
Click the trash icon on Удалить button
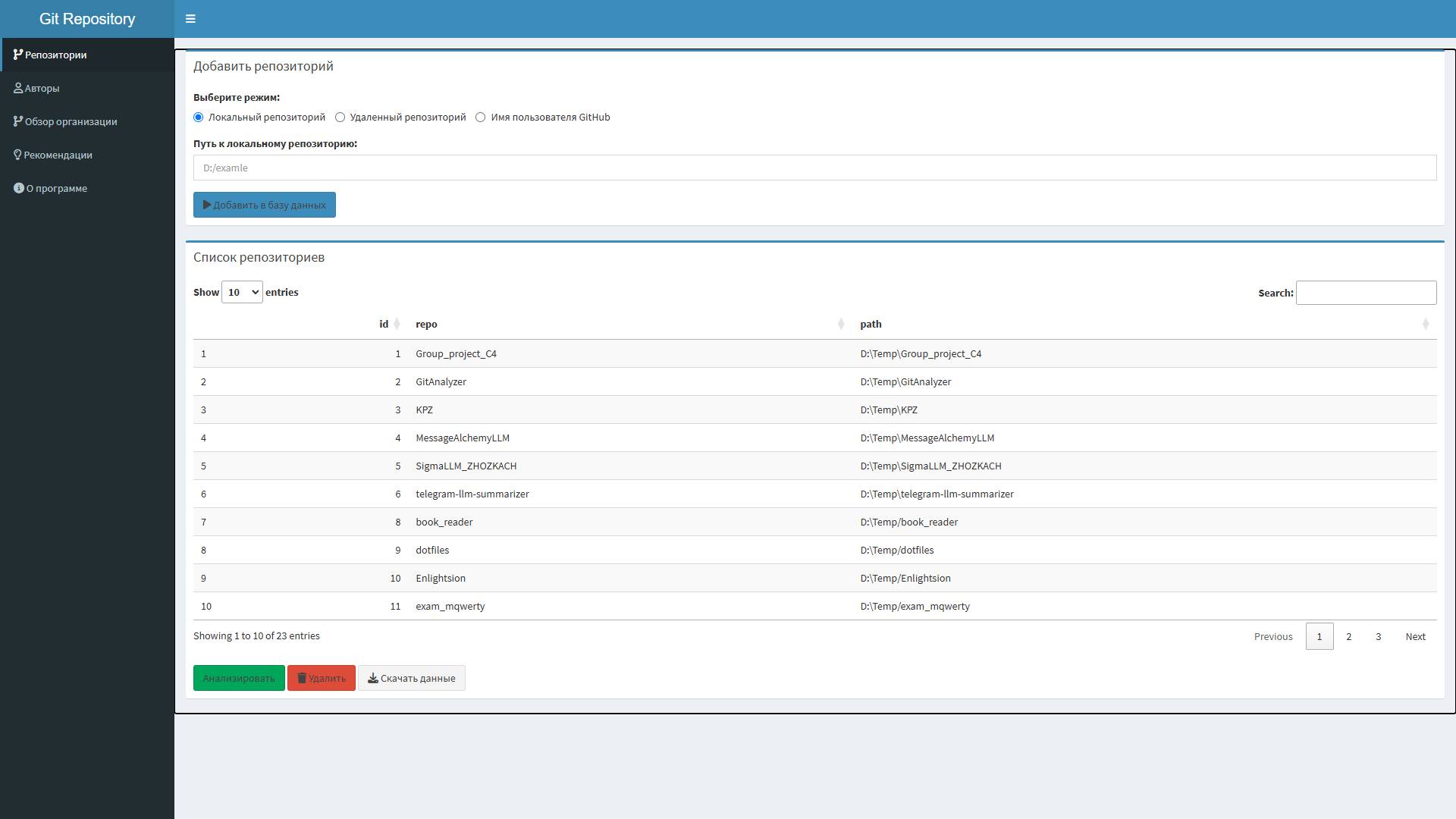(301, 678)
